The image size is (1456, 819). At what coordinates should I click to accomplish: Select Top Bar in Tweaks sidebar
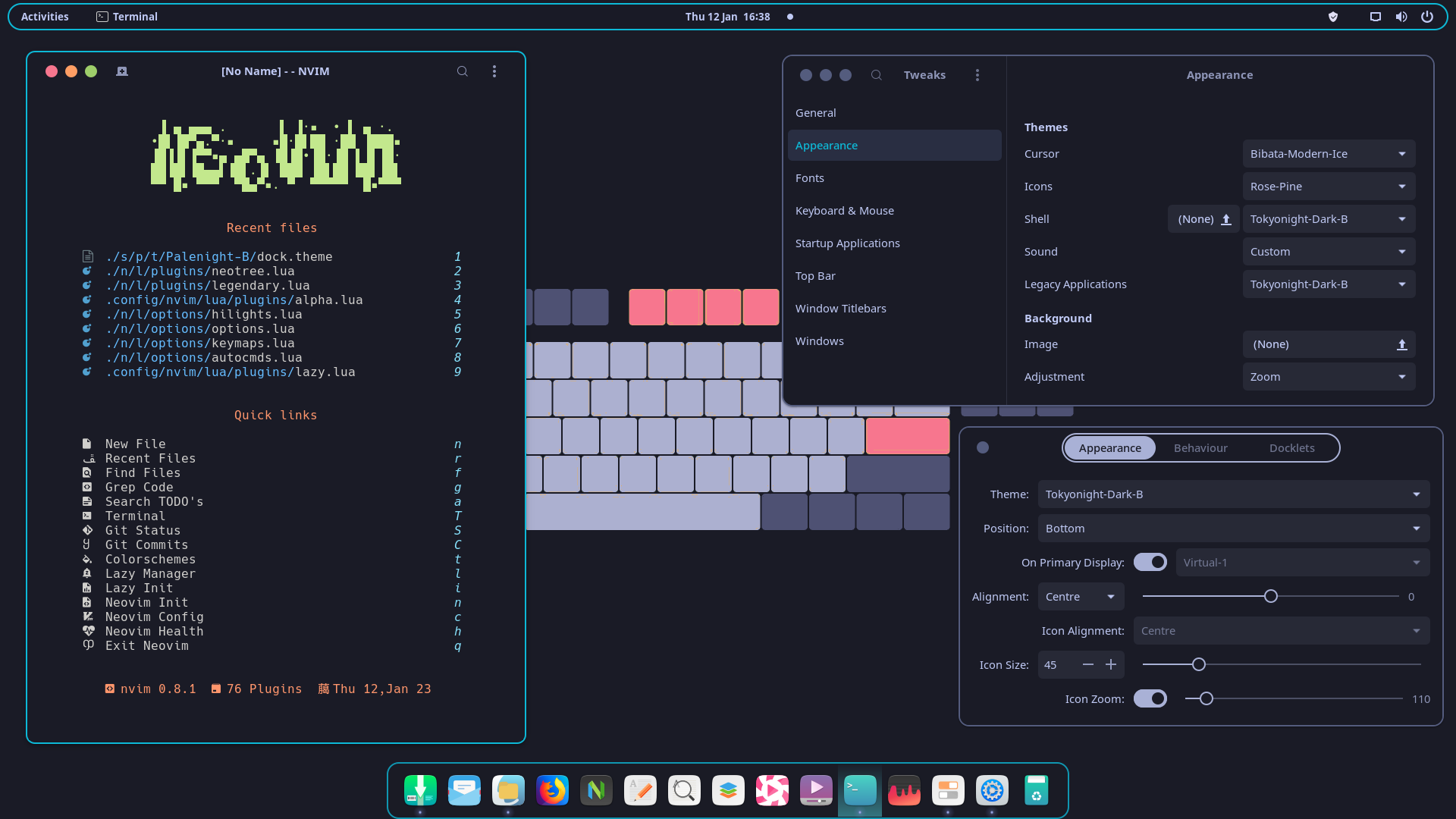[894, 276]
